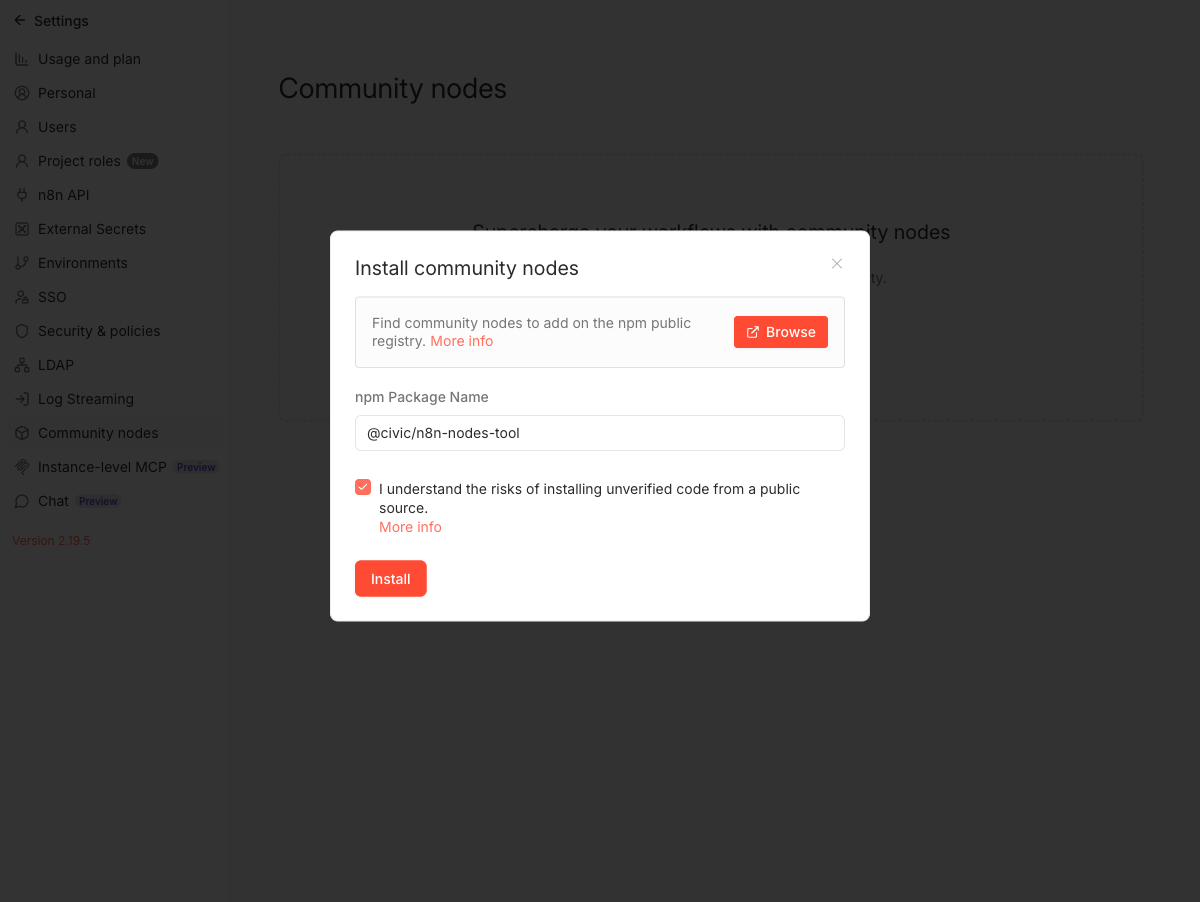The height and width of the screenshot is (902, 1200).
Task: Click the Environments branch icon
Action: tap(22, 263)
